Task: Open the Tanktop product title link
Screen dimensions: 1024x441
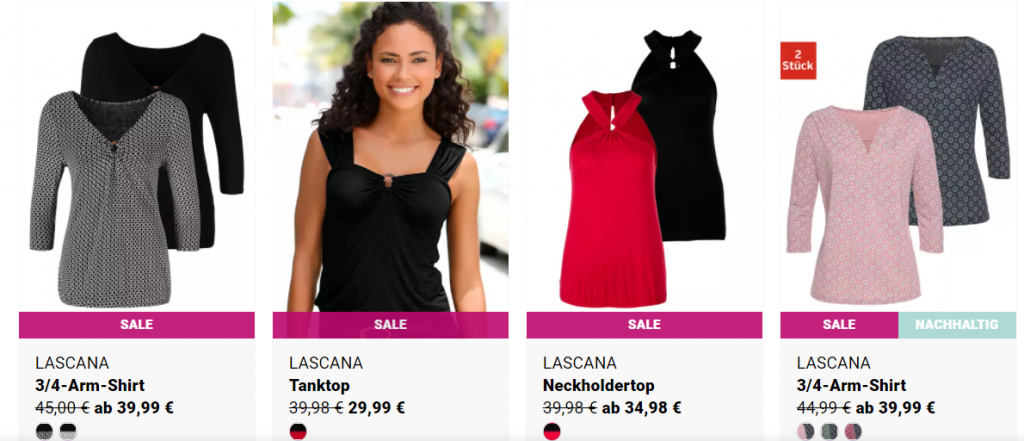Action: click(x=319, y=385)
